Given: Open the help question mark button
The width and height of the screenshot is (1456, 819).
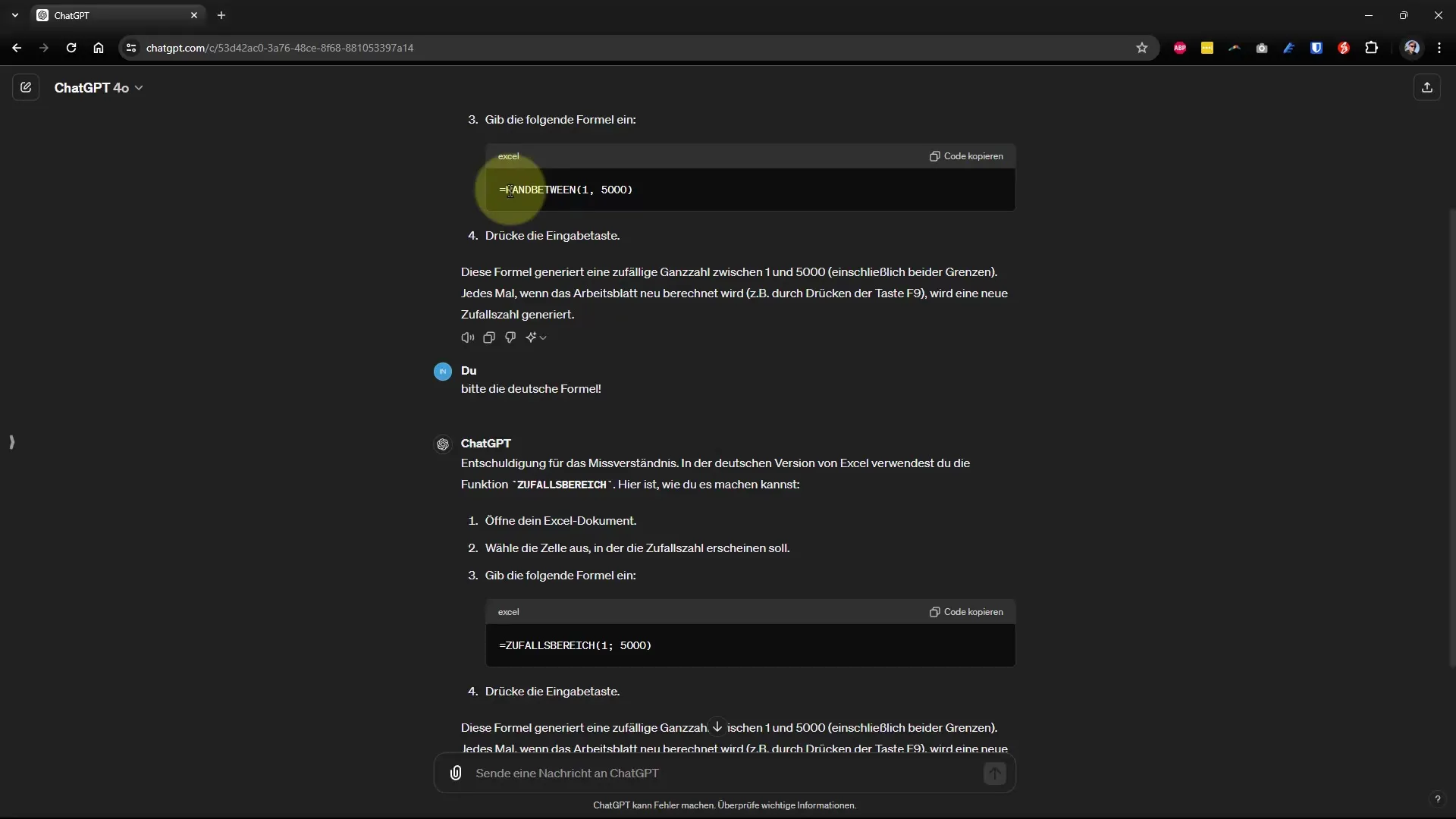Looking at the screenshot, I should point(1437,799).
